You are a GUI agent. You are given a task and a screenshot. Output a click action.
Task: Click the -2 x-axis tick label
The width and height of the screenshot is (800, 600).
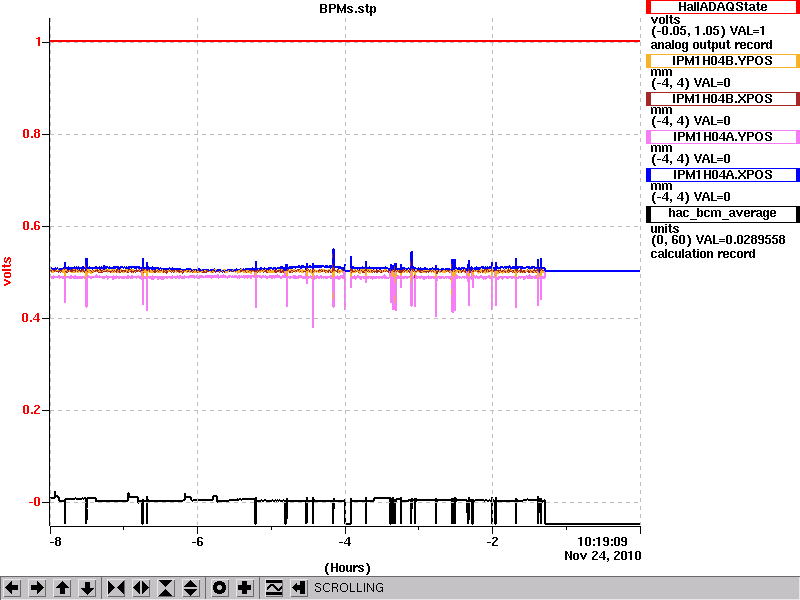(492, 542)
